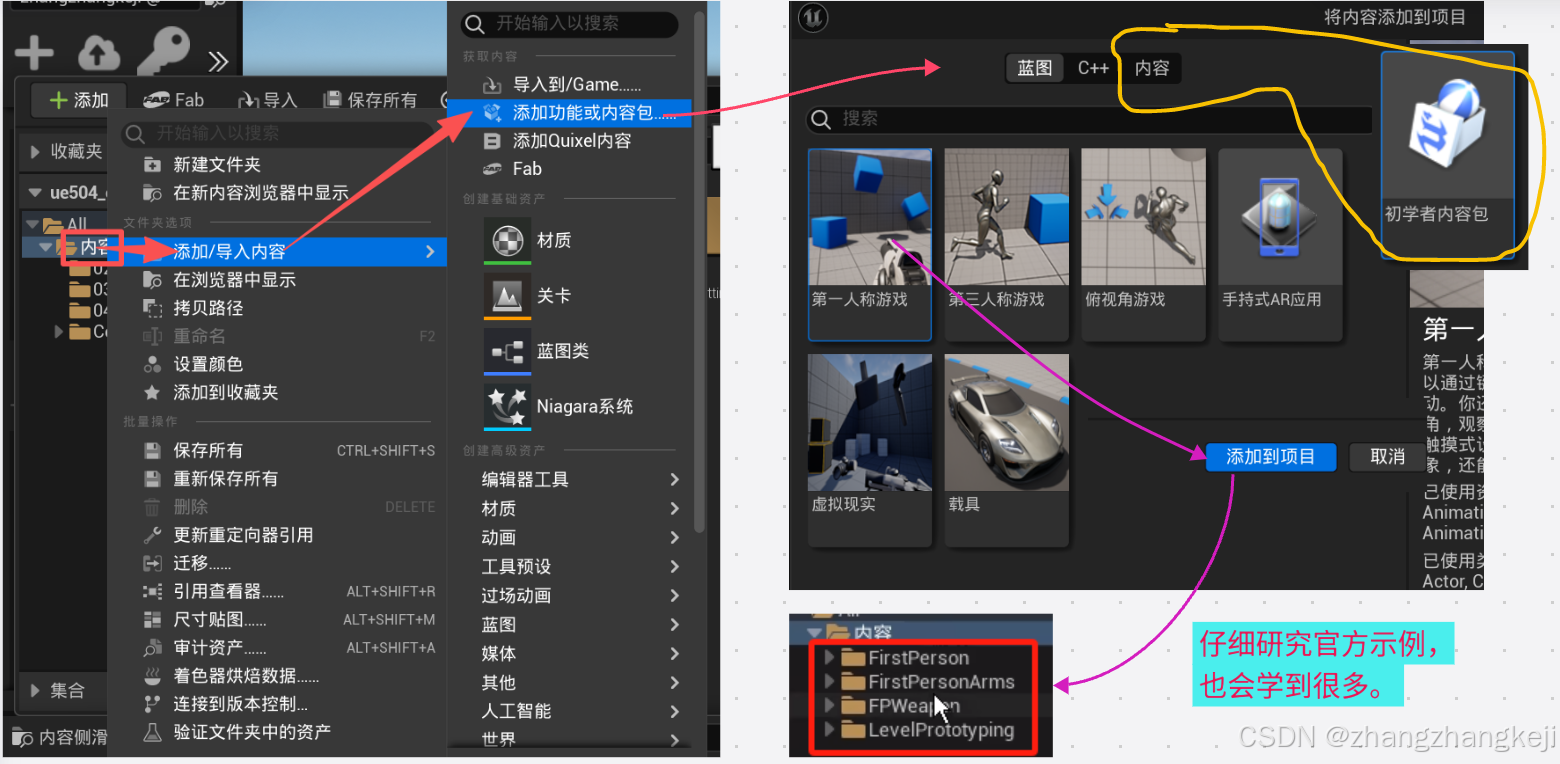Expand the FPWeapon folder
Image resolution: width=1560 pixels, height=764 pixels.
(x=830, y=705)
